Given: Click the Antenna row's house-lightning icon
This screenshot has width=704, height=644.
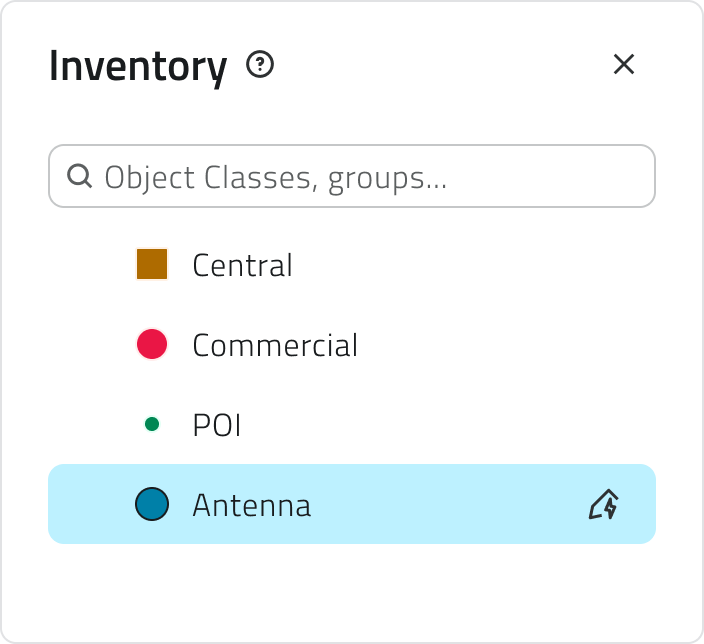Looking at the screenshot, I should pos(604,504).
